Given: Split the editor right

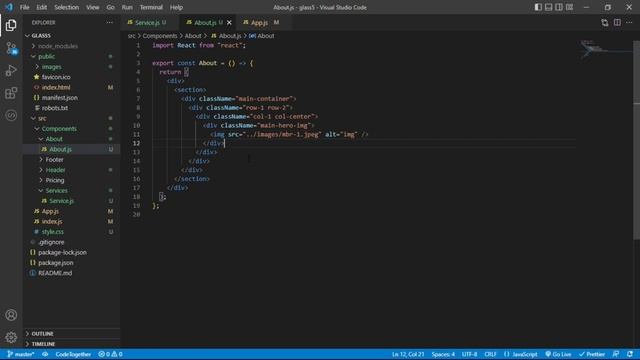Looking at the screenshot, I should 617,23.
